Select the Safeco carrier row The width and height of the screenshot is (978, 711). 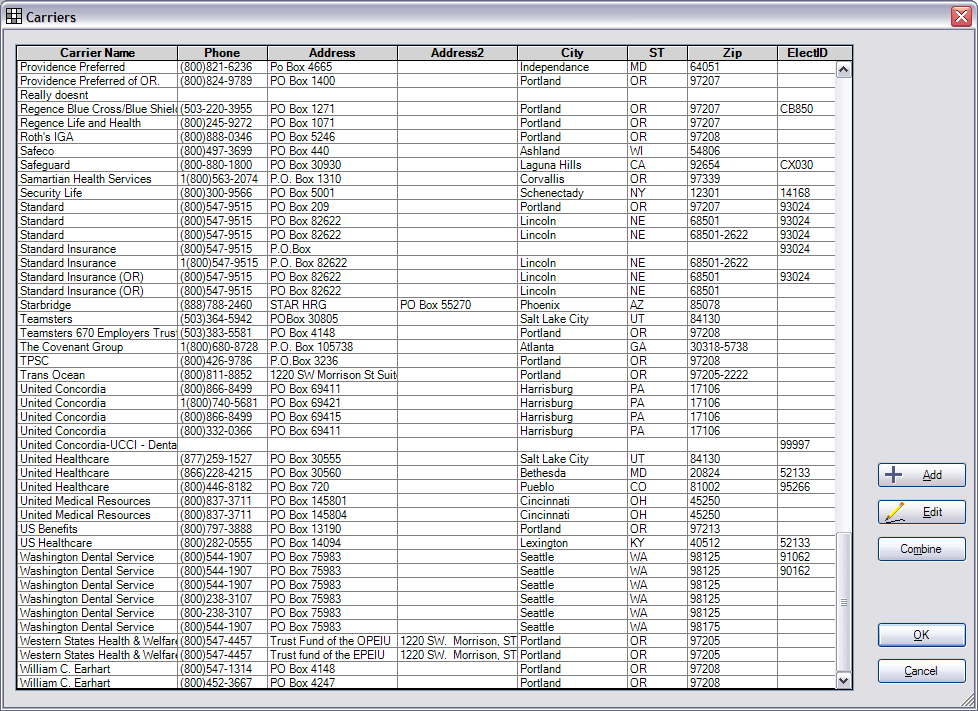[426, 151]
